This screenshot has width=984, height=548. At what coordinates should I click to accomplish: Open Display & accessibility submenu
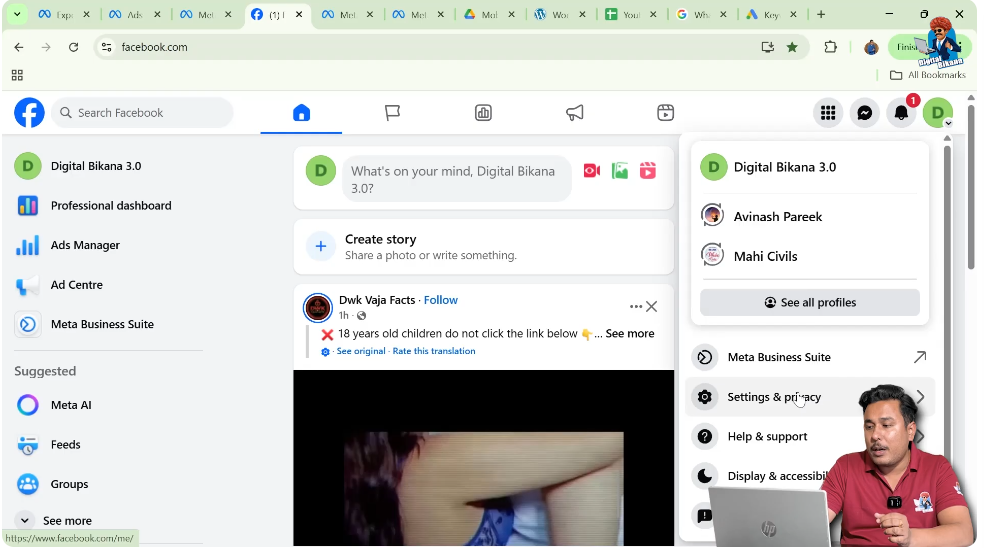(775, 476)
